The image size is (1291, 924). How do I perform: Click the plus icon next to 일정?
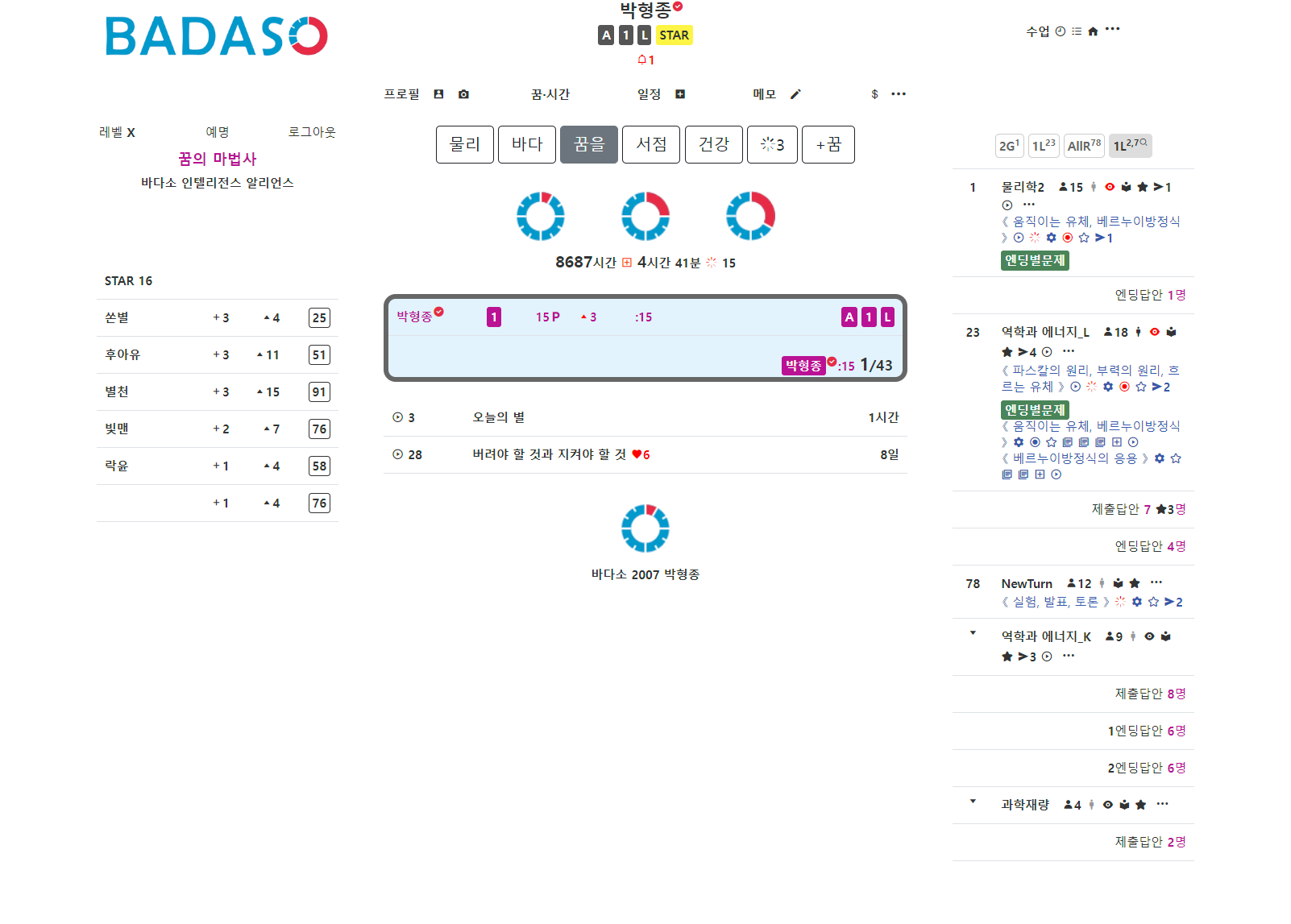(x=680, y=94)
